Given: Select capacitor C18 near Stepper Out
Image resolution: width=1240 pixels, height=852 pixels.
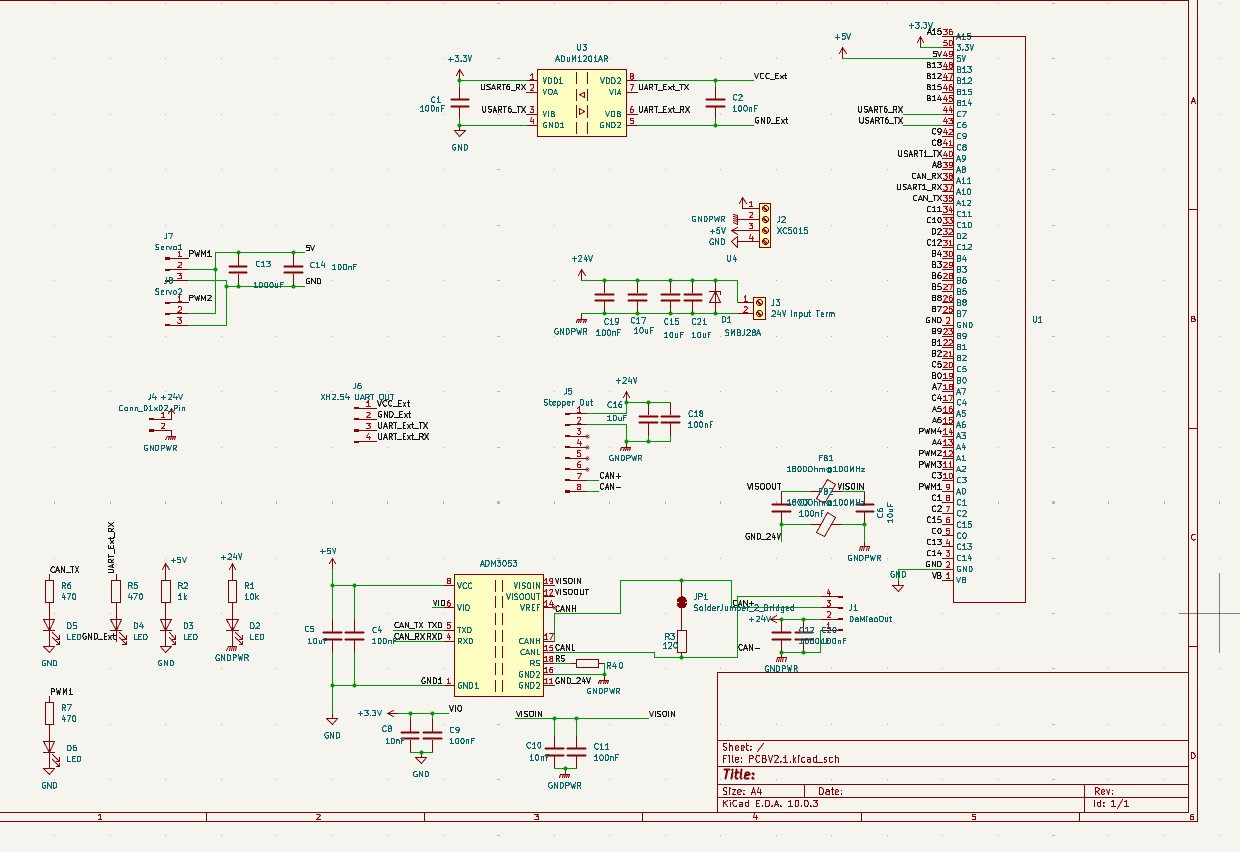Looking at the screenshot, I should (671, 419).
